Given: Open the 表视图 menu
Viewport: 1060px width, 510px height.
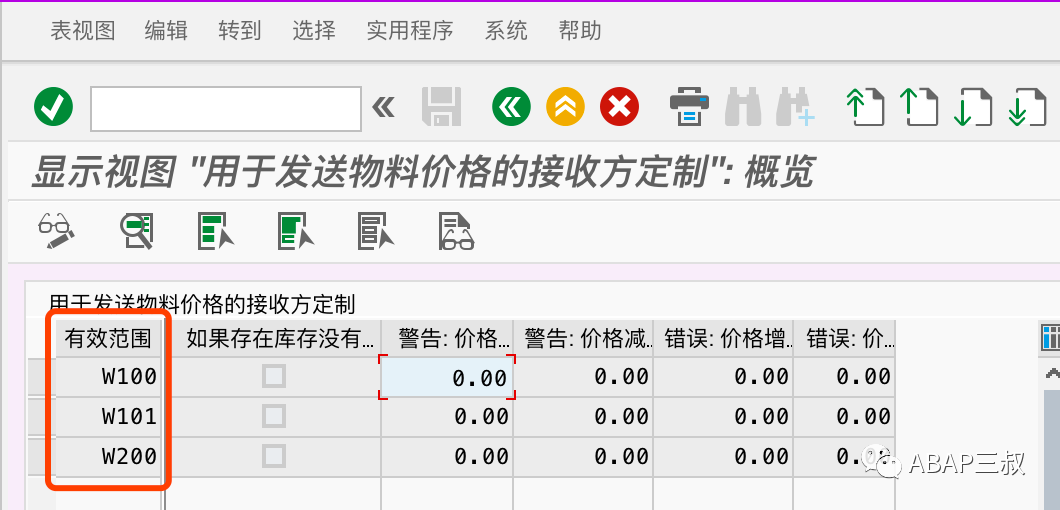Looking at the screenshot, I should pos(82,30).
